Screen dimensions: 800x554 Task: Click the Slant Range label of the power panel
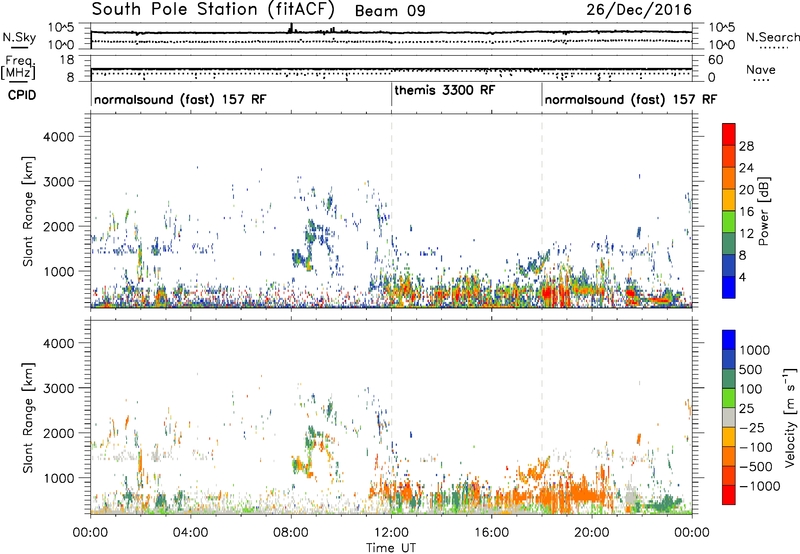[x=28, y=211]
